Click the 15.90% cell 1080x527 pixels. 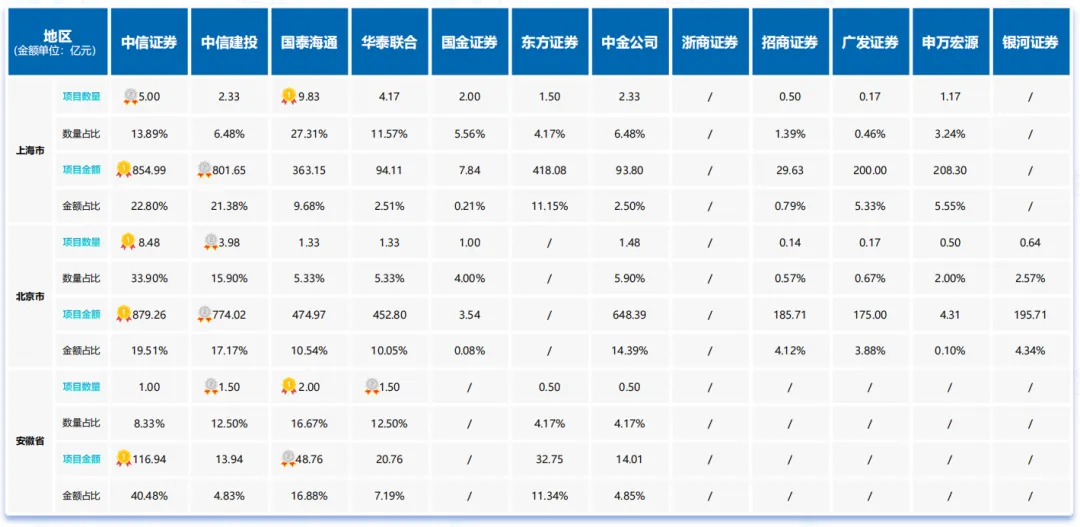point(229,278)
